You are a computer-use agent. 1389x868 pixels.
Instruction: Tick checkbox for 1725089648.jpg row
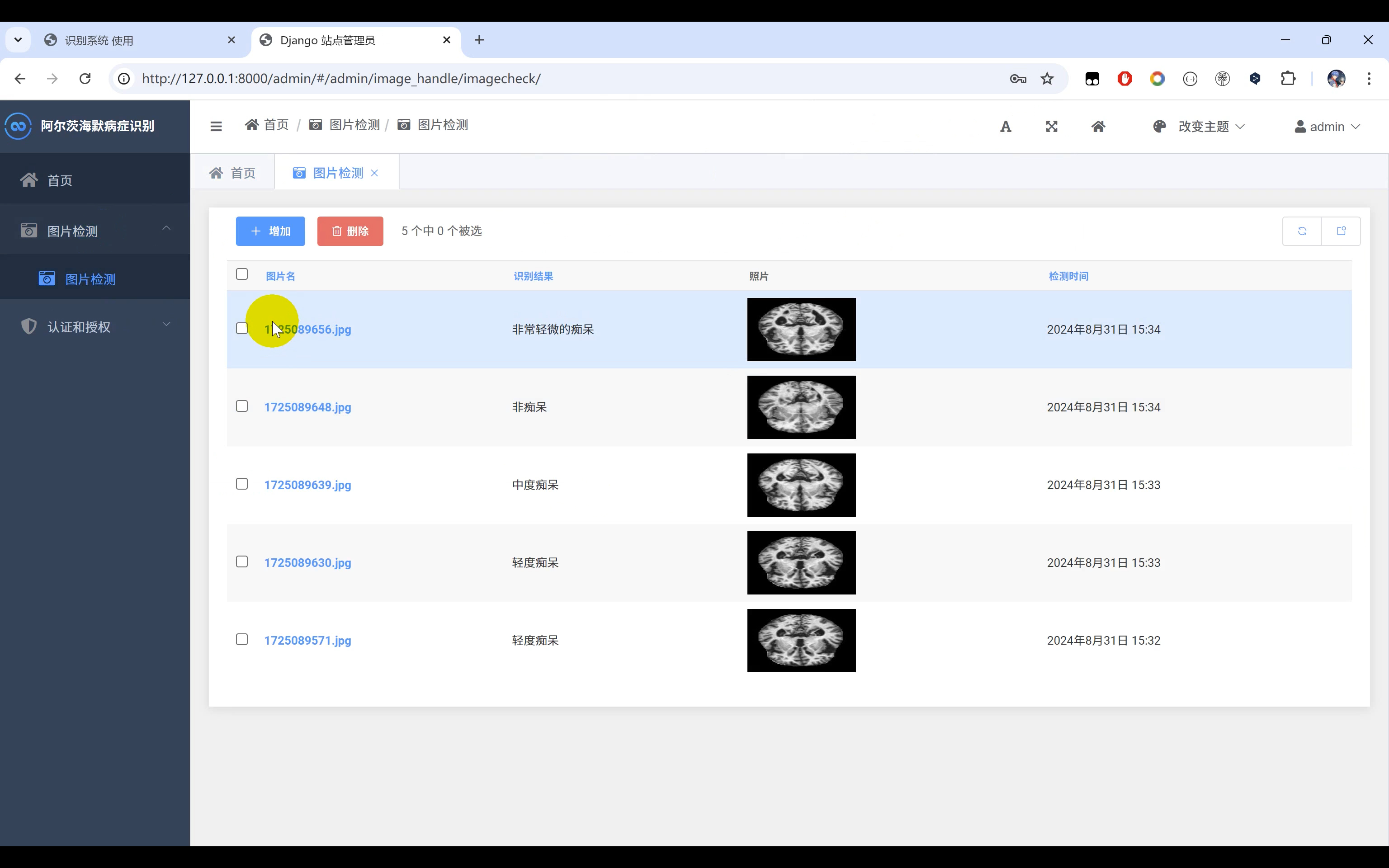point(241,406)
